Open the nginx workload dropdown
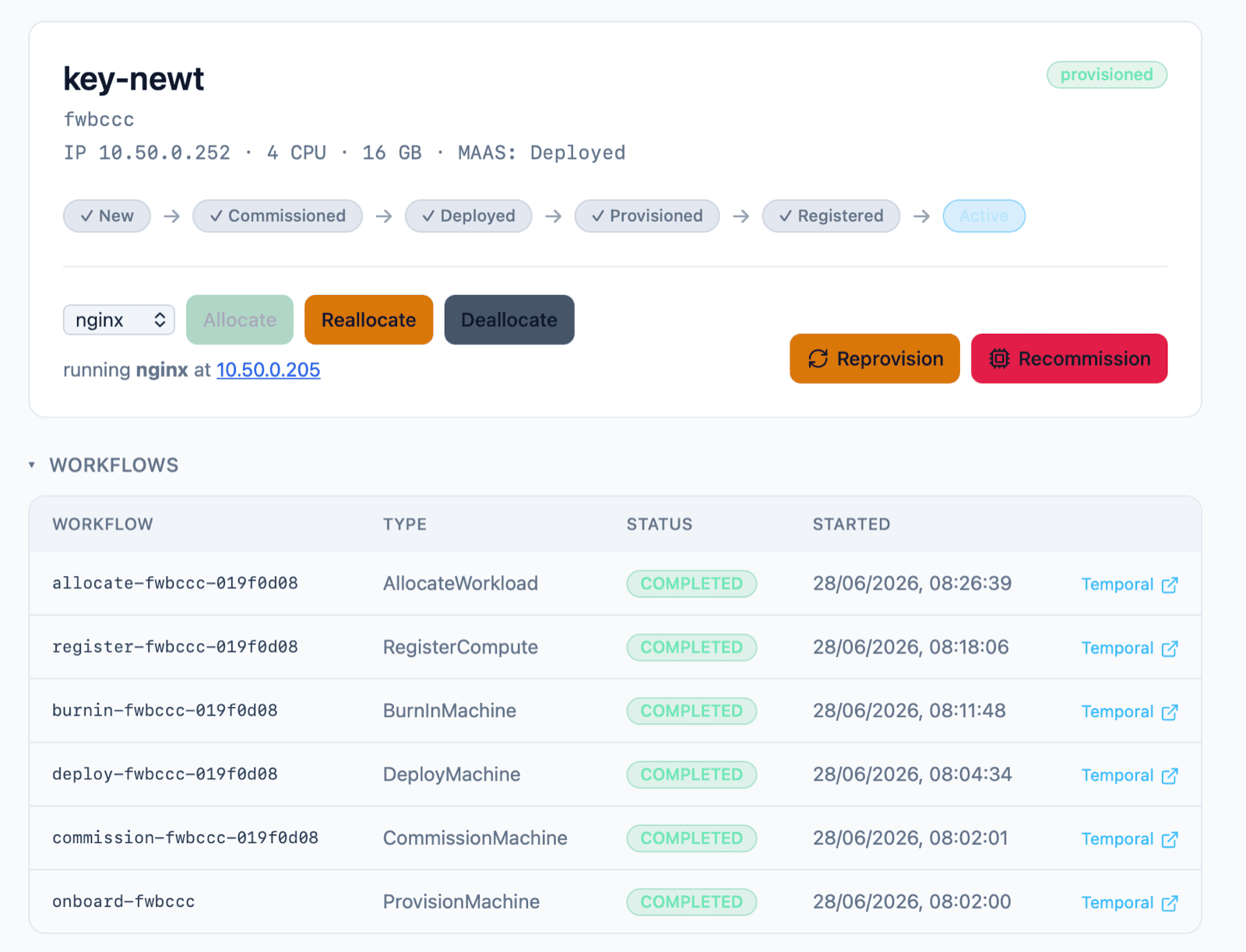 click(x=119, y=320)
